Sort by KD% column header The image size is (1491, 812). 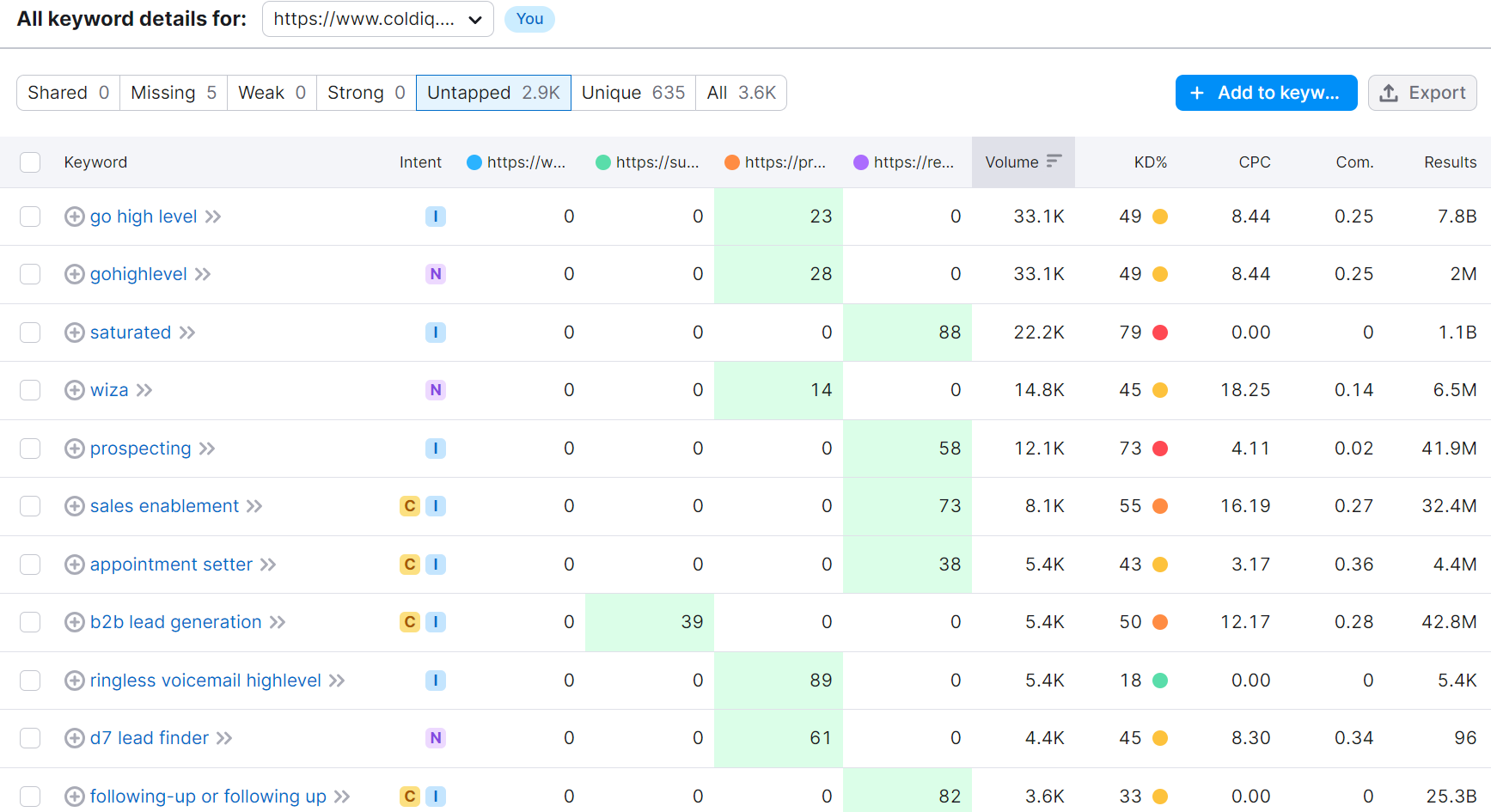pos(1151,162)
